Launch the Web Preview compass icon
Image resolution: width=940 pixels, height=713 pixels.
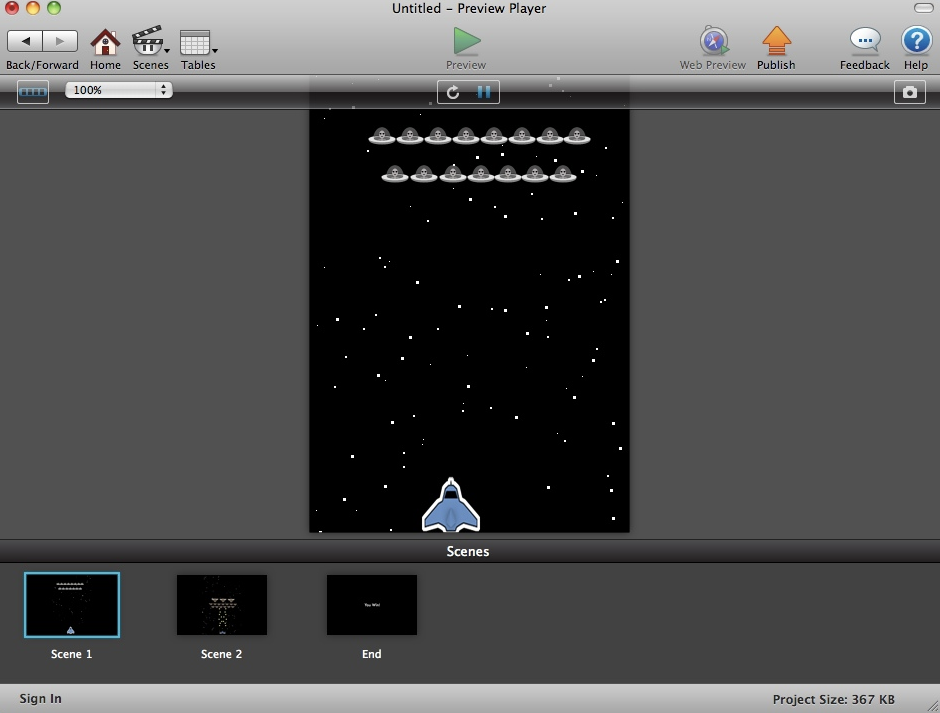pyautogui.click(x=713, y=41)
